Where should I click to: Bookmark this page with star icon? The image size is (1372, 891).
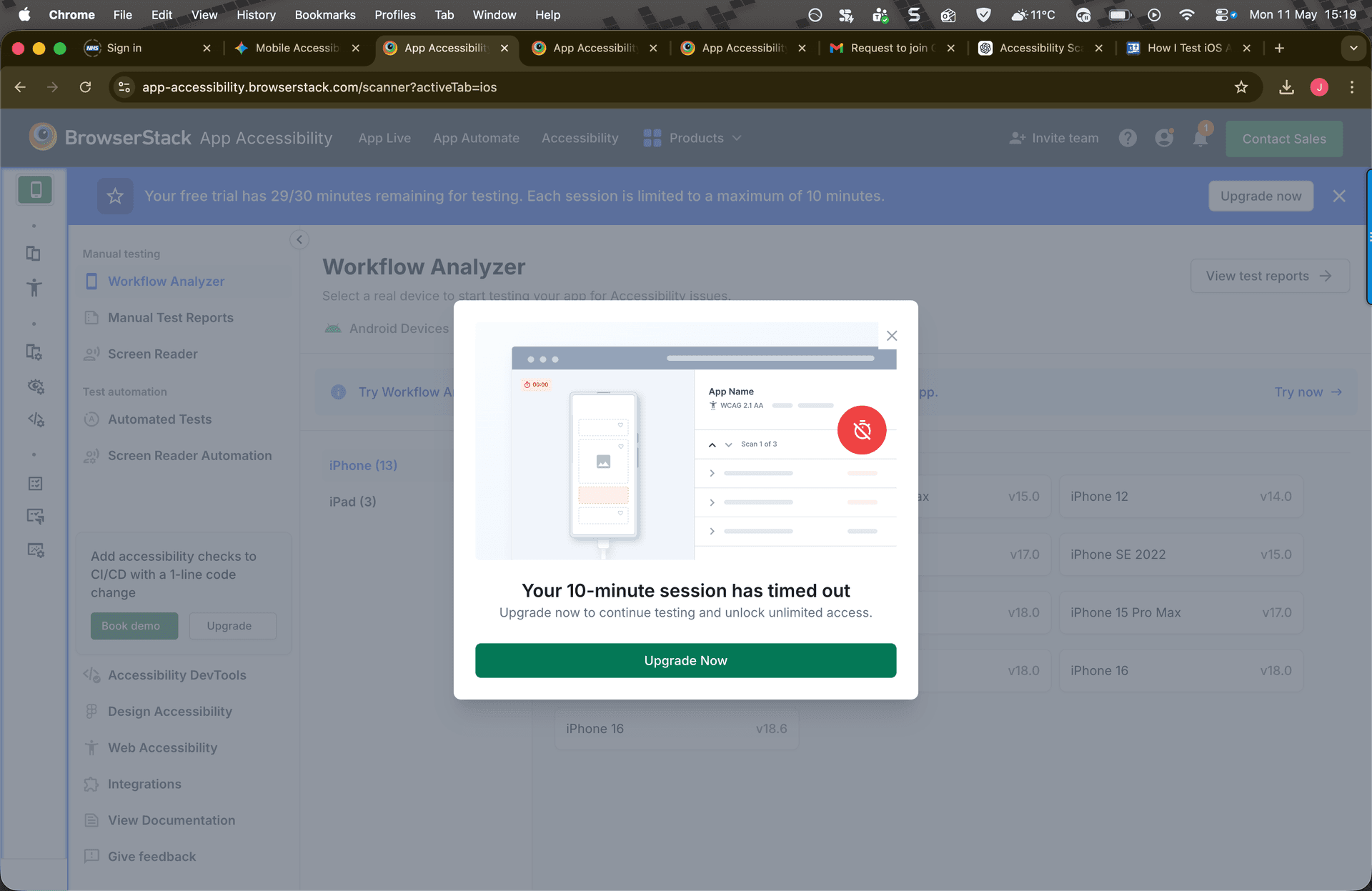pos(1241,87)
